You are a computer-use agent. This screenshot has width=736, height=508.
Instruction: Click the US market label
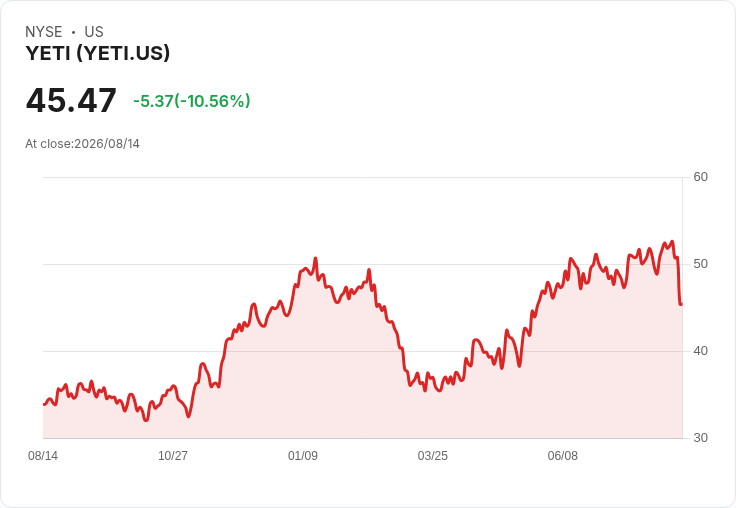[x=94, y=32]
